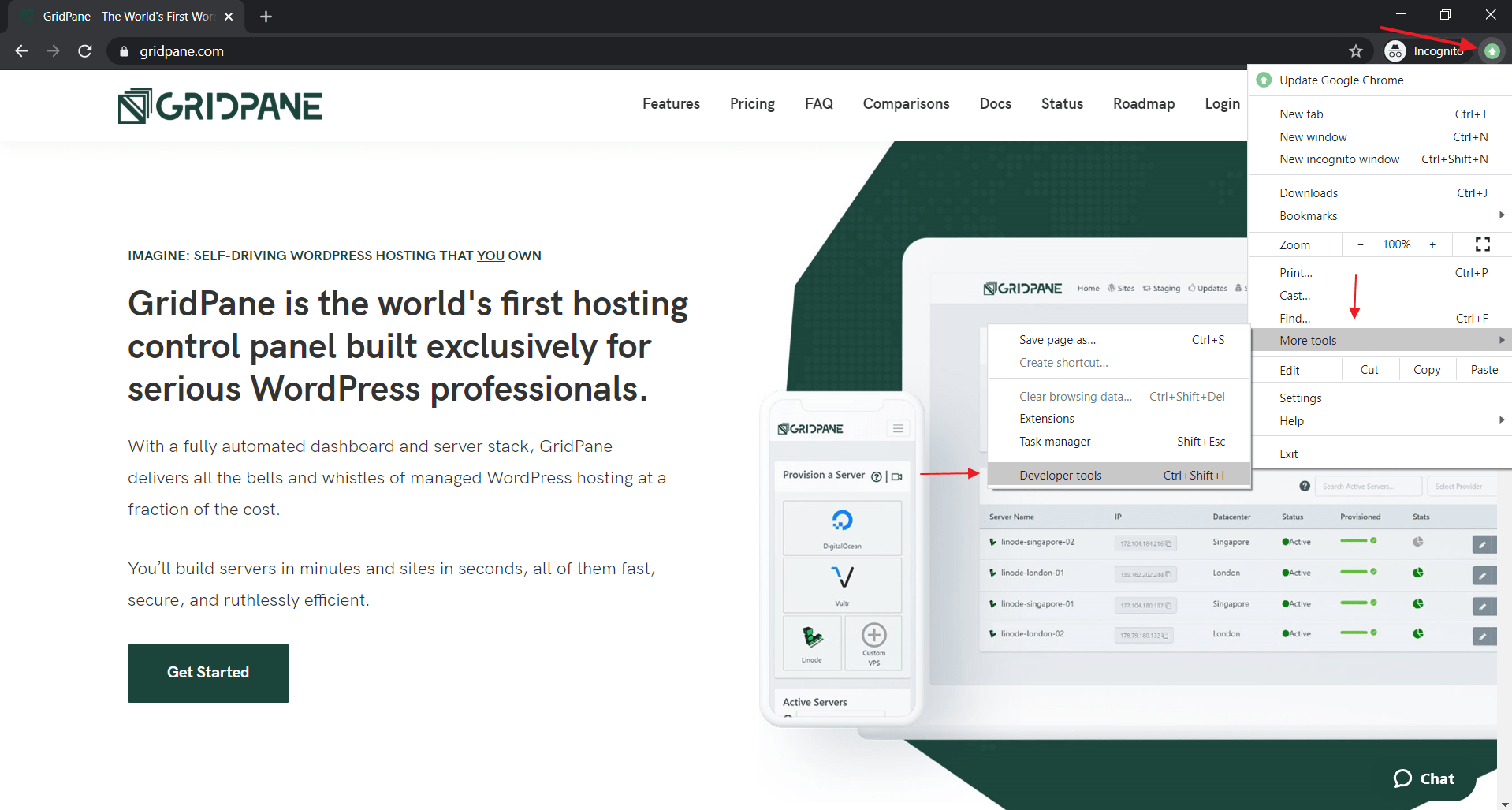Bookmark this page with the star icon

coord(1356,51)
